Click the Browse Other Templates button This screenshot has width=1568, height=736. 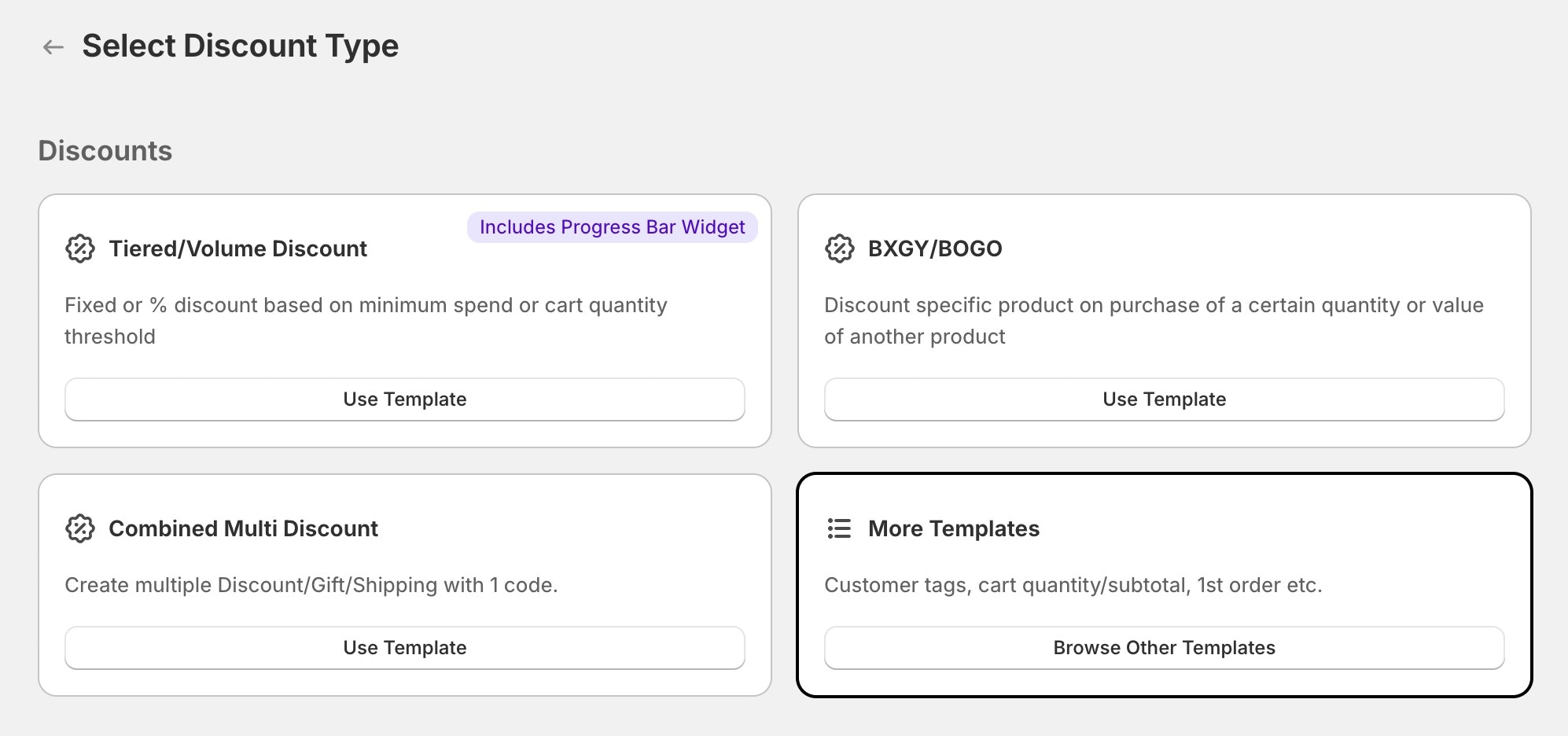tap(1164, 647)
